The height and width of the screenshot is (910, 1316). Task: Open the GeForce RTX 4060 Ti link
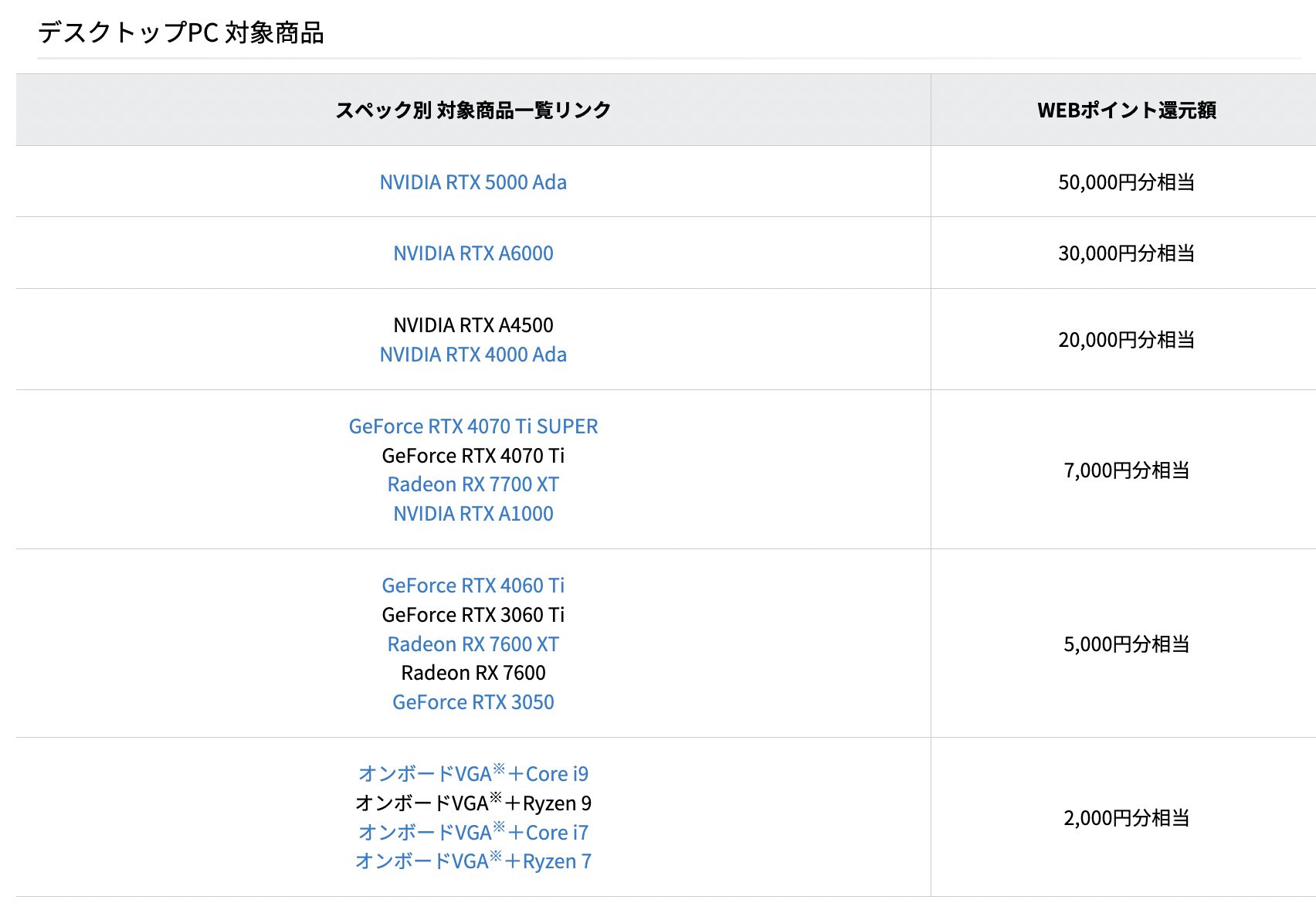473,586
